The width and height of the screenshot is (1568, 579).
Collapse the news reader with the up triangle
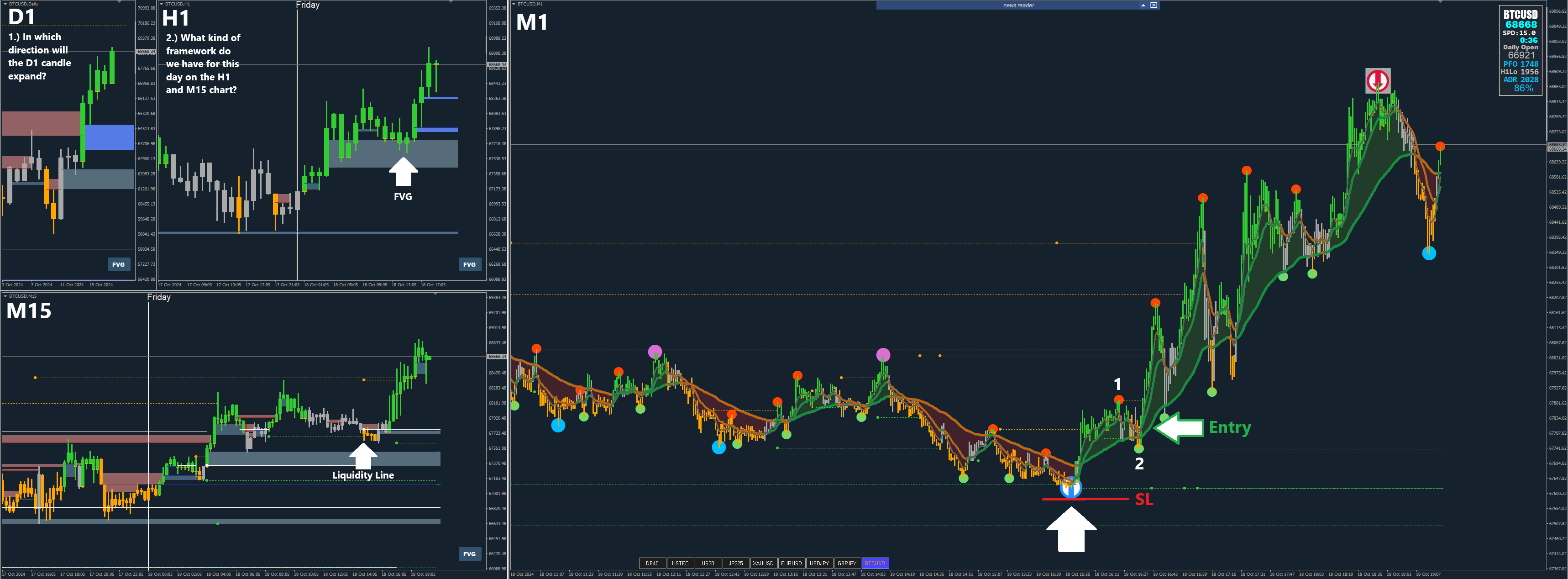pos(1143,5)
